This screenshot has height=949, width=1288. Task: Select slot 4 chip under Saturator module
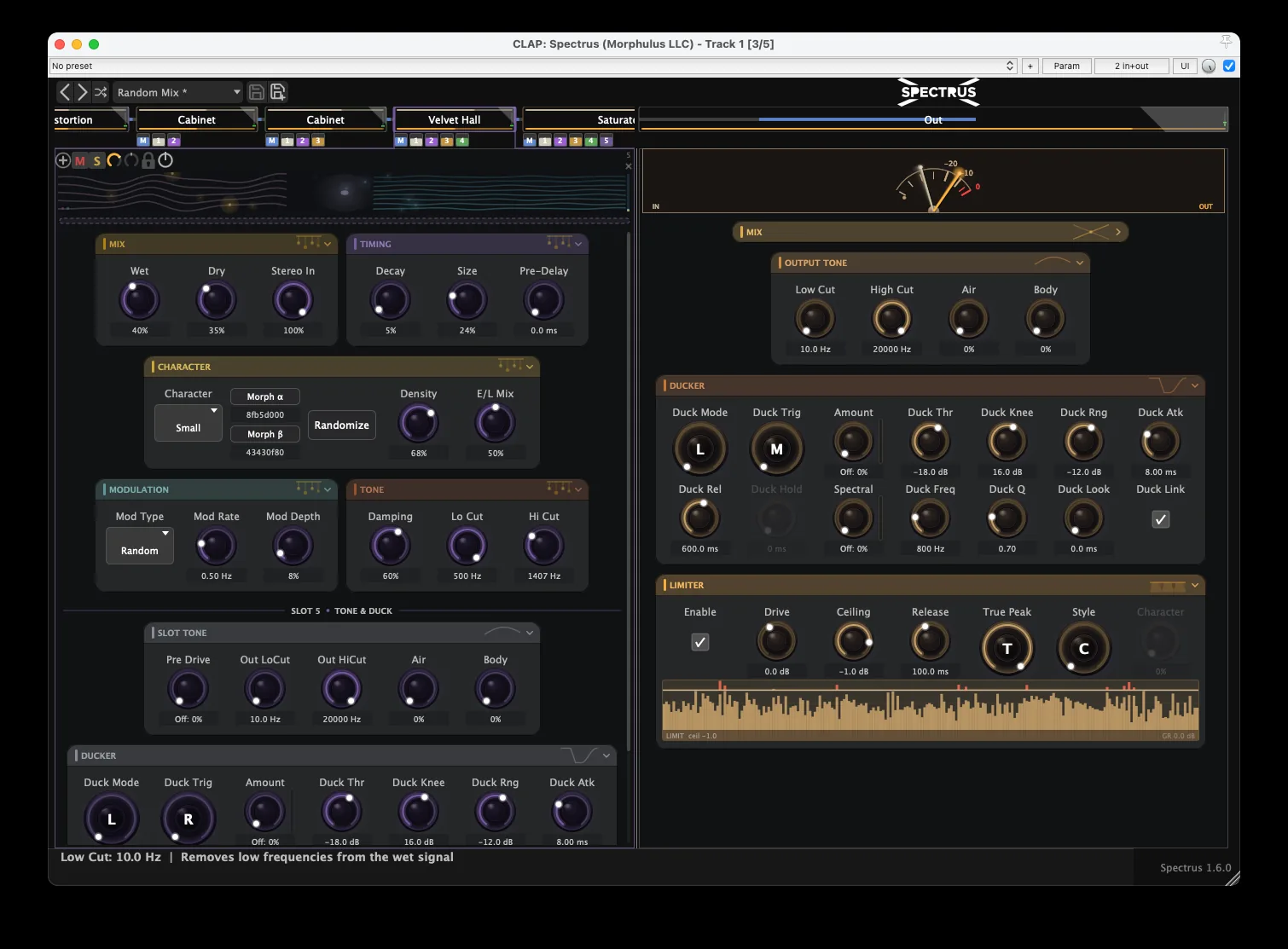tap(591, 141)
